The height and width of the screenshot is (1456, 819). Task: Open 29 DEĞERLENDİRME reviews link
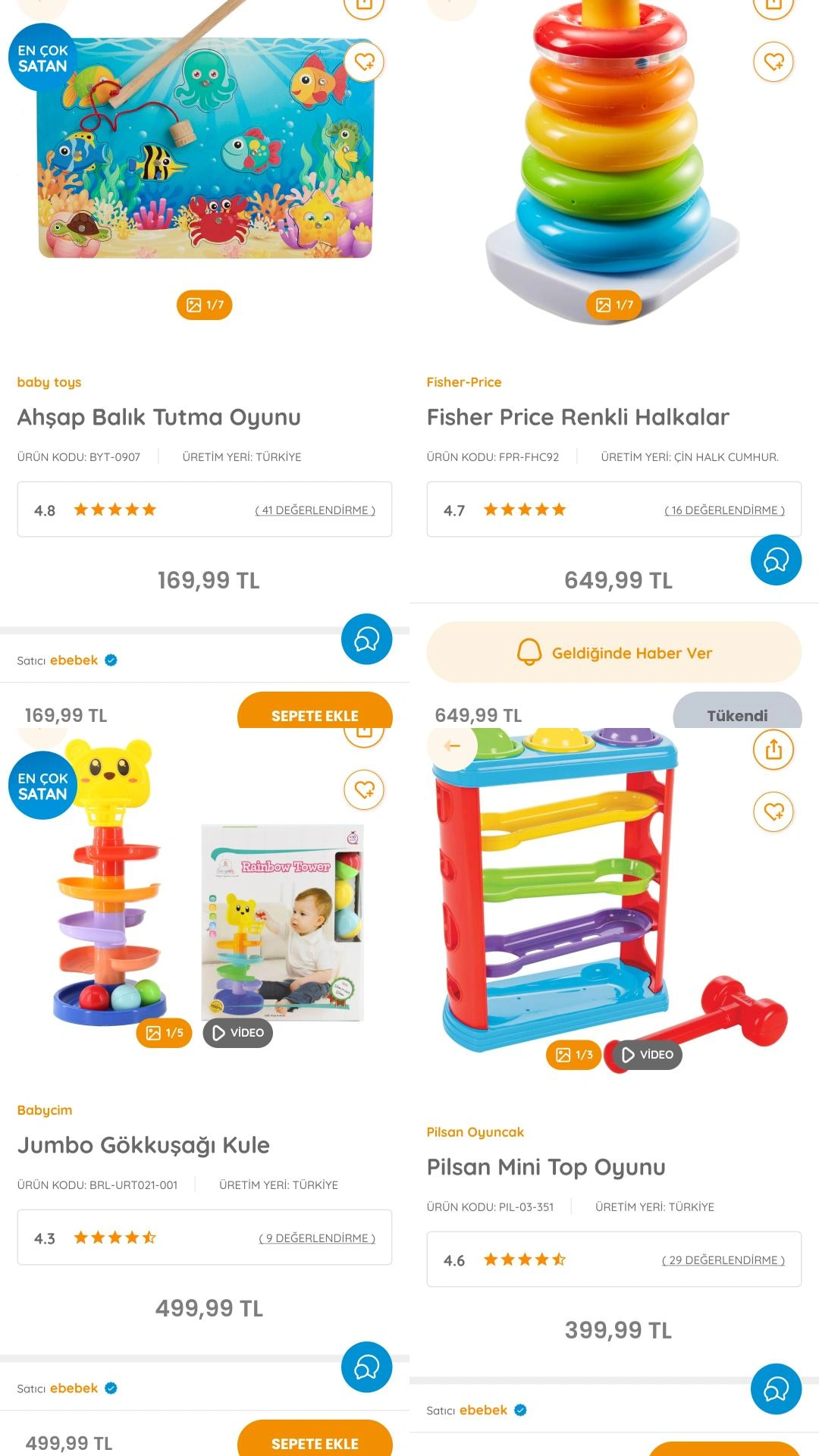723,1260
